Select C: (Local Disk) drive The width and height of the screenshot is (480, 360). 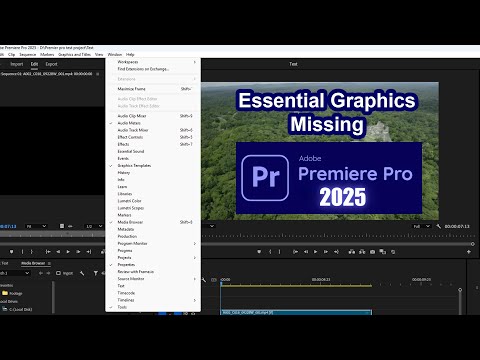tap(17, 309)
